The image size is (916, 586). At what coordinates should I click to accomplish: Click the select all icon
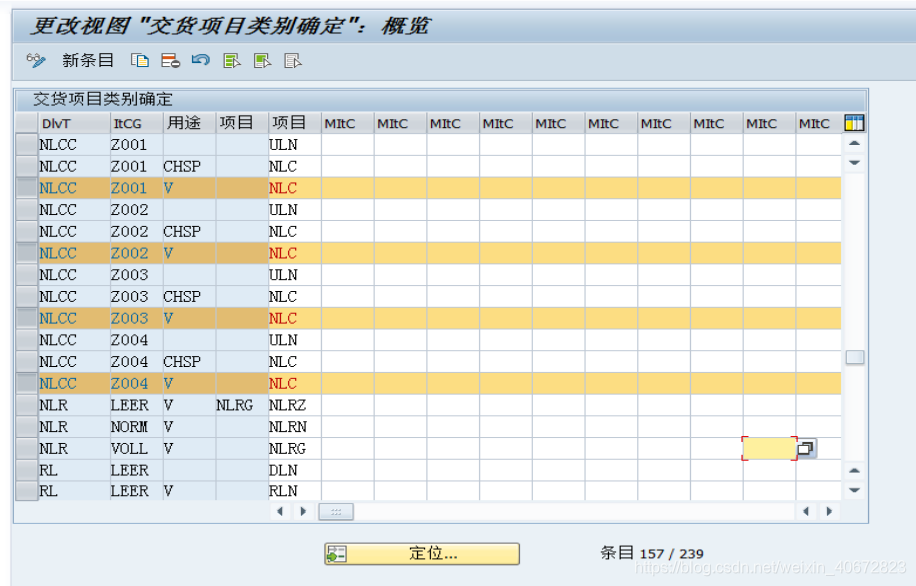point(232,61)
